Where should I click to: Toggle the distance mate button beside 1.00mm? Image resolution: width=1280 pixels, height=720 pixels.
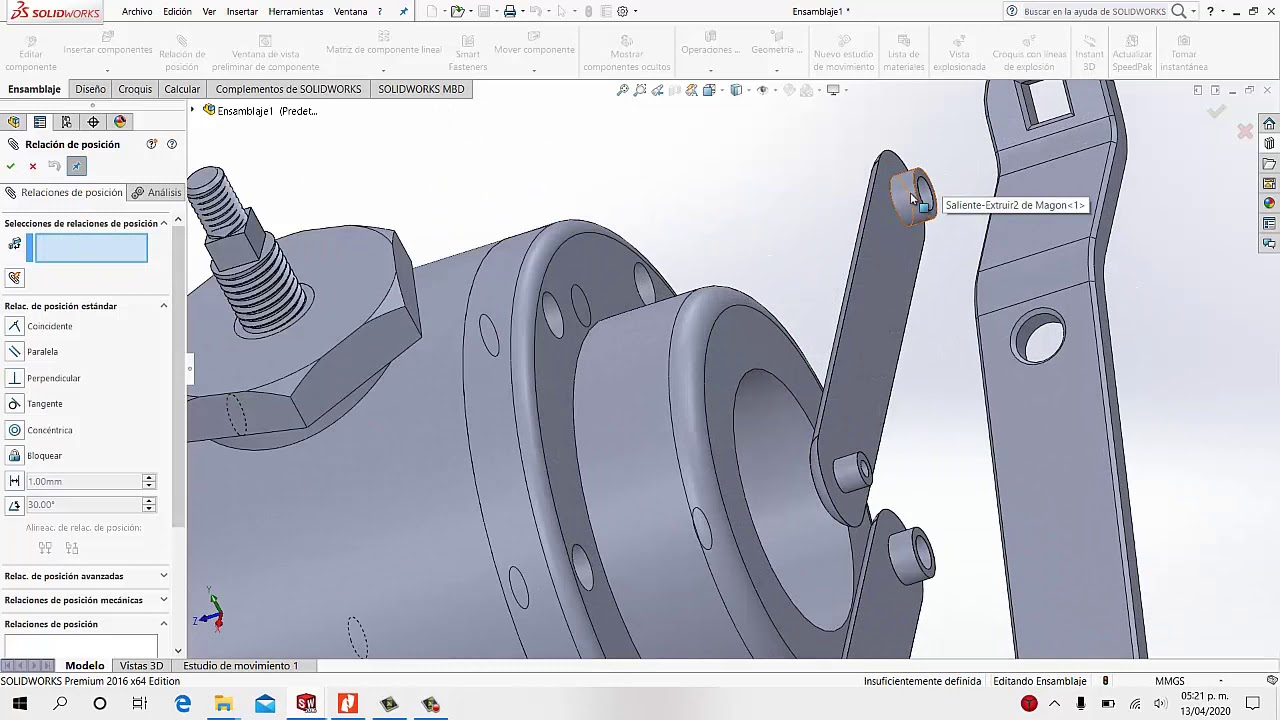tap(14, 481)
